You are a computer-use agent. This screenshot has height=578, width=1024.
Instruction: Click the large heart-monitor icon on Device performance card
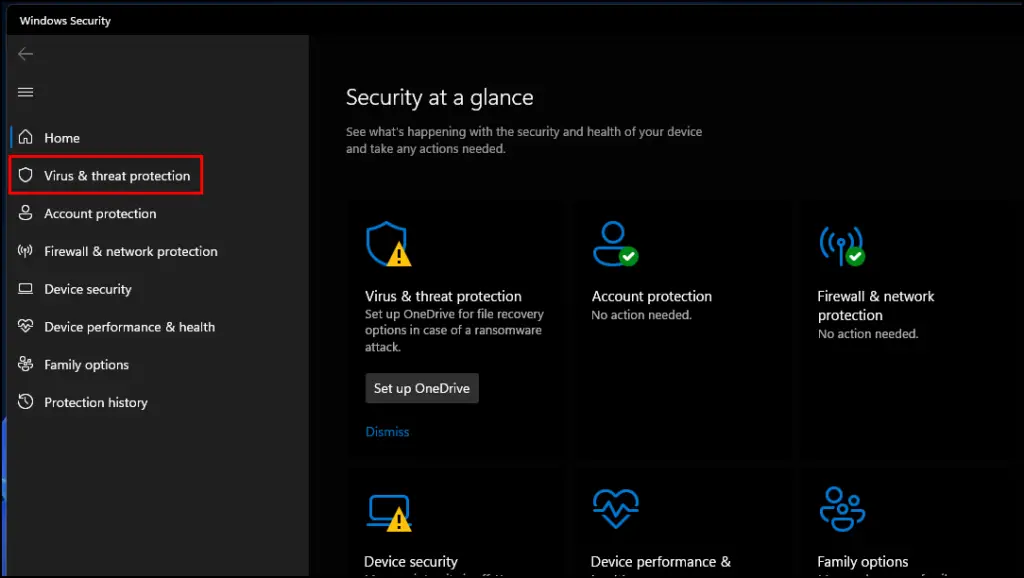[616, 508]
